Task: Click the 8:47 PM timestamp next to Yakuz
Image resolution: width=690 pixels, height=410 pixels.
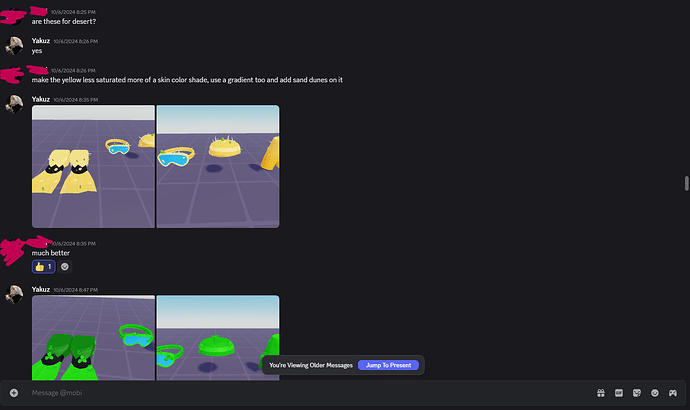Action: [x=76, y=290]
